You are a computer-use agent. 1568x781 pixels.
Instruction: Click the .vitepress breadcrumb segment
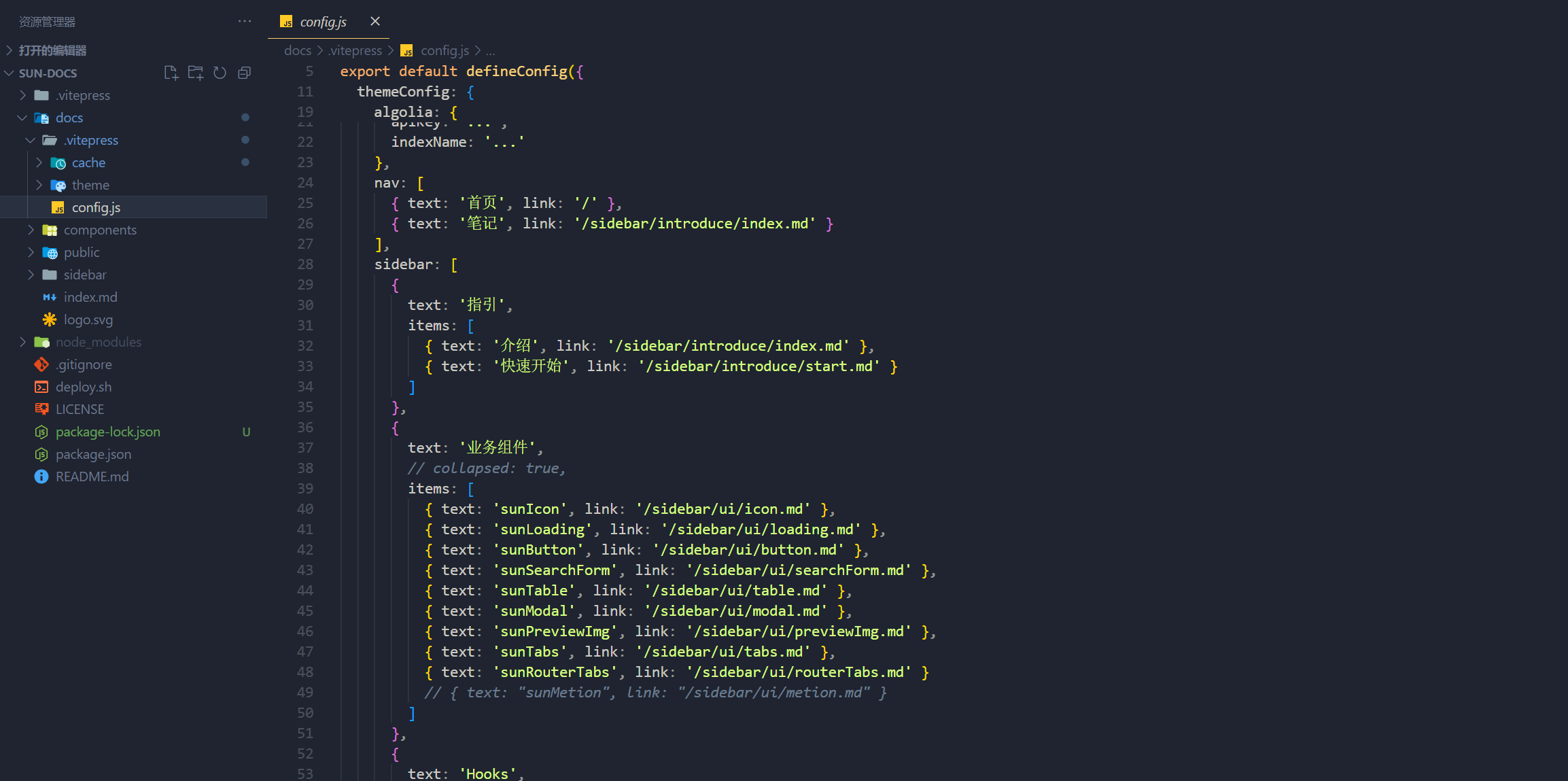tap(355, 50)
